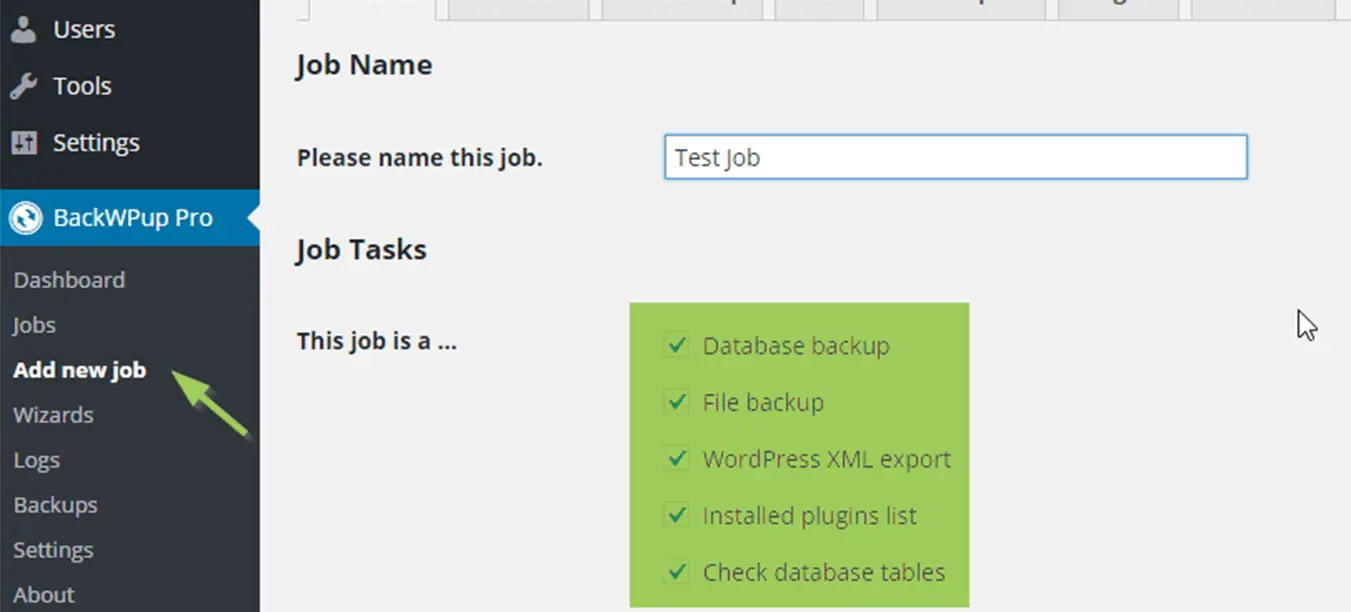The image size is (1351, 612).
Task: Uncheck the WordPress XML export checkbox
Action: (677, 459)
